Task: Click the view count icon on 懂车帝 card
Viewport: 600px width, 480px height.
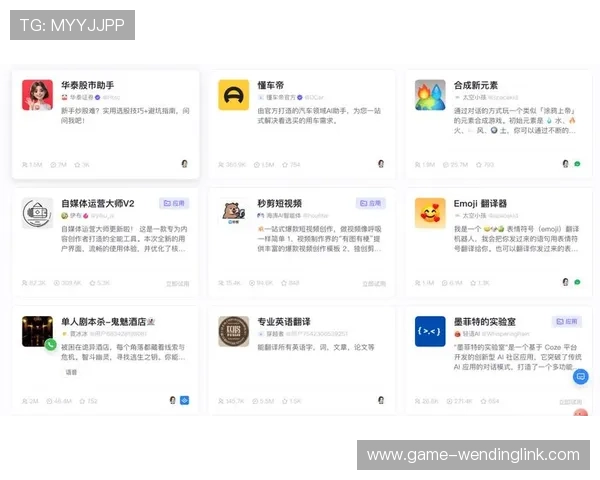Action: (257, 165)
